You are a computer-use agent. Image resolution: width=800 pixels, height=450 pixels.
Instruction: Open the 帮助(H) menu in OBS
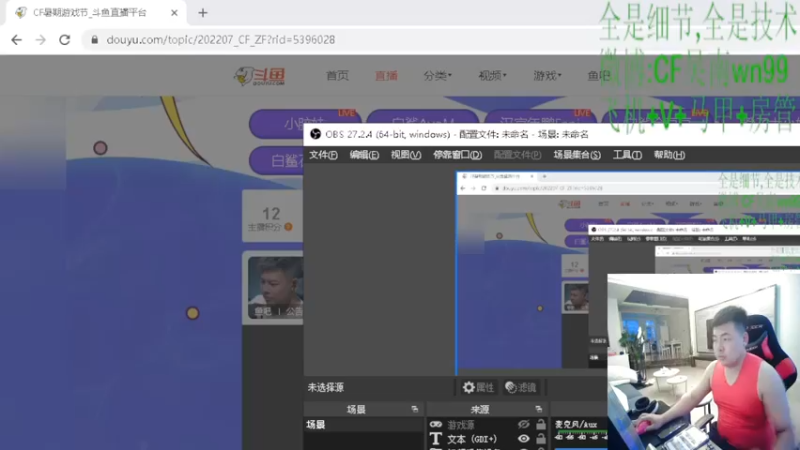(669, 155)
